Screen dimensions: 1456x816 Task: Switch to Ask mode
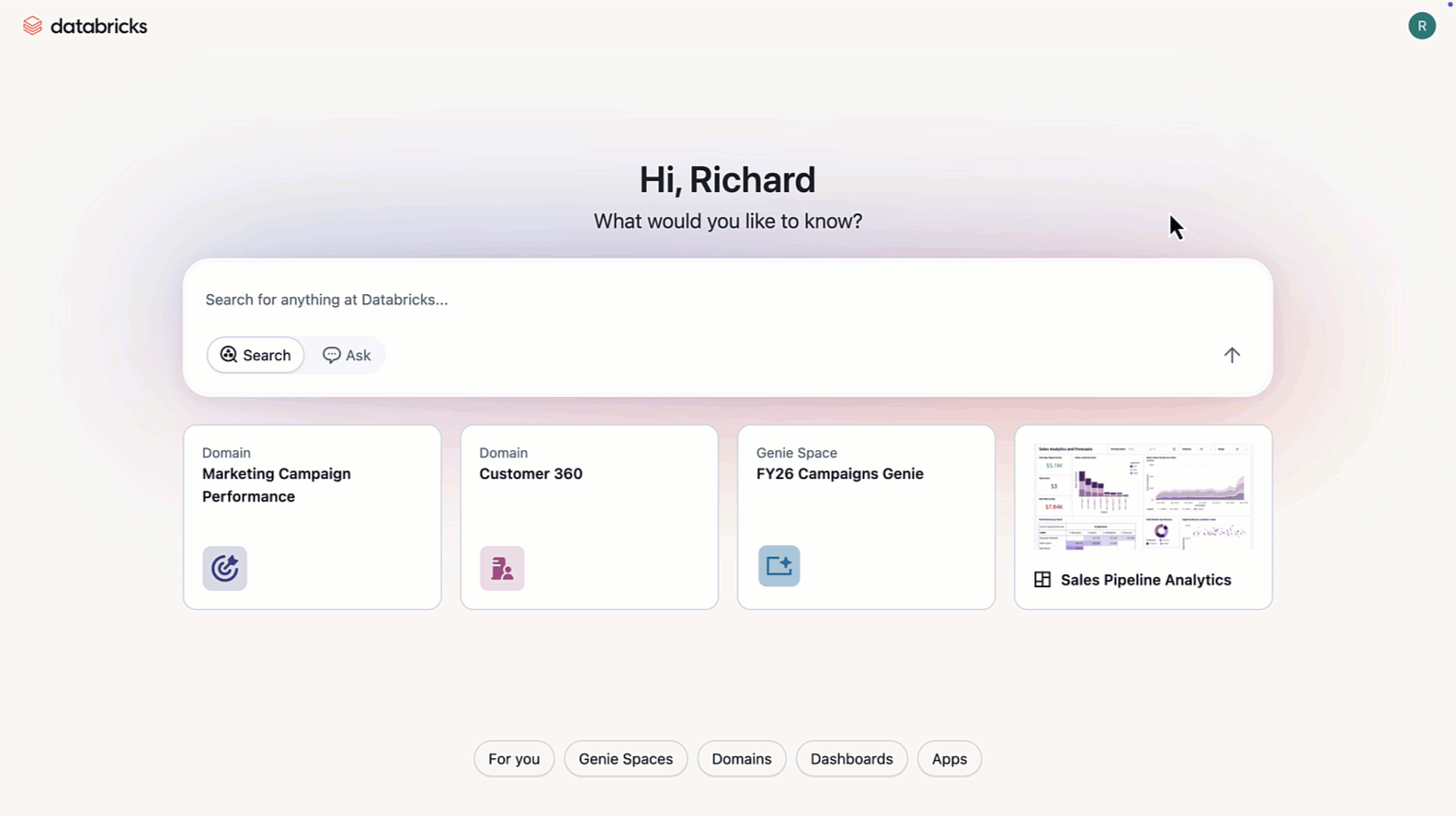click(347, 355)
